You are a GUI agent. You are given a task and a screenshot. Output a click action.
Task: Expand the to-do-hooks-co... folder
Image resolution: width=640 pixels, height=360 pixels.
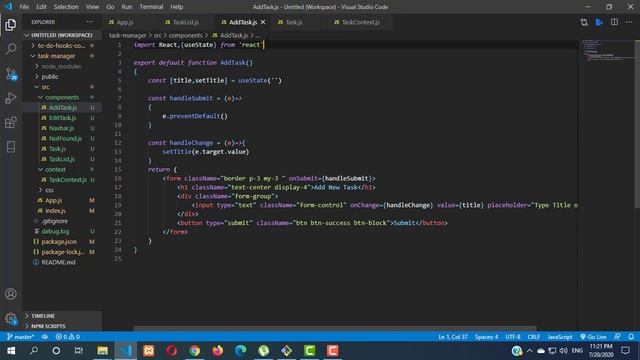tap(61, 46)
